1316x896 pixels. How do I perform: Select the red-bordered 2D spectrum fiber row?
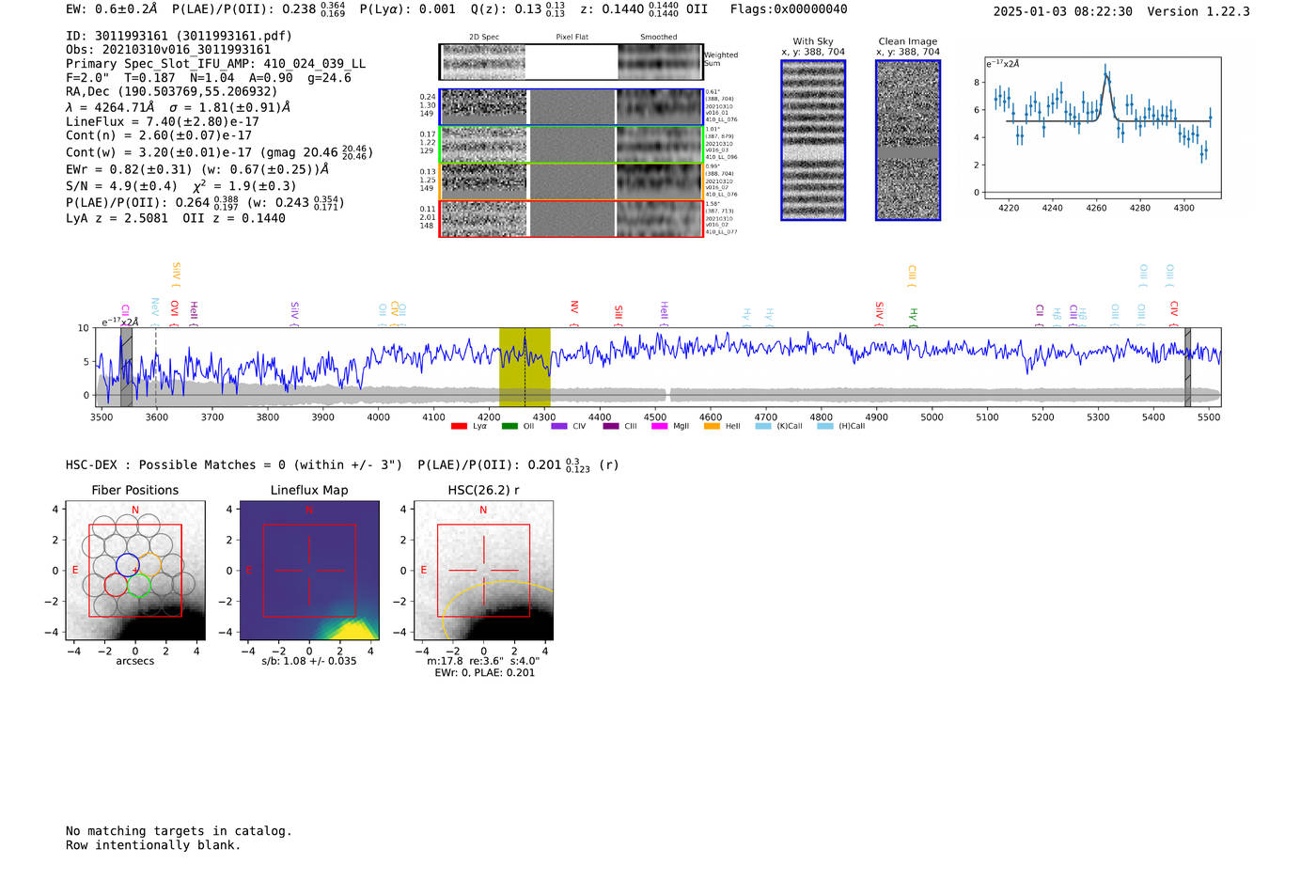coord(571,219)
